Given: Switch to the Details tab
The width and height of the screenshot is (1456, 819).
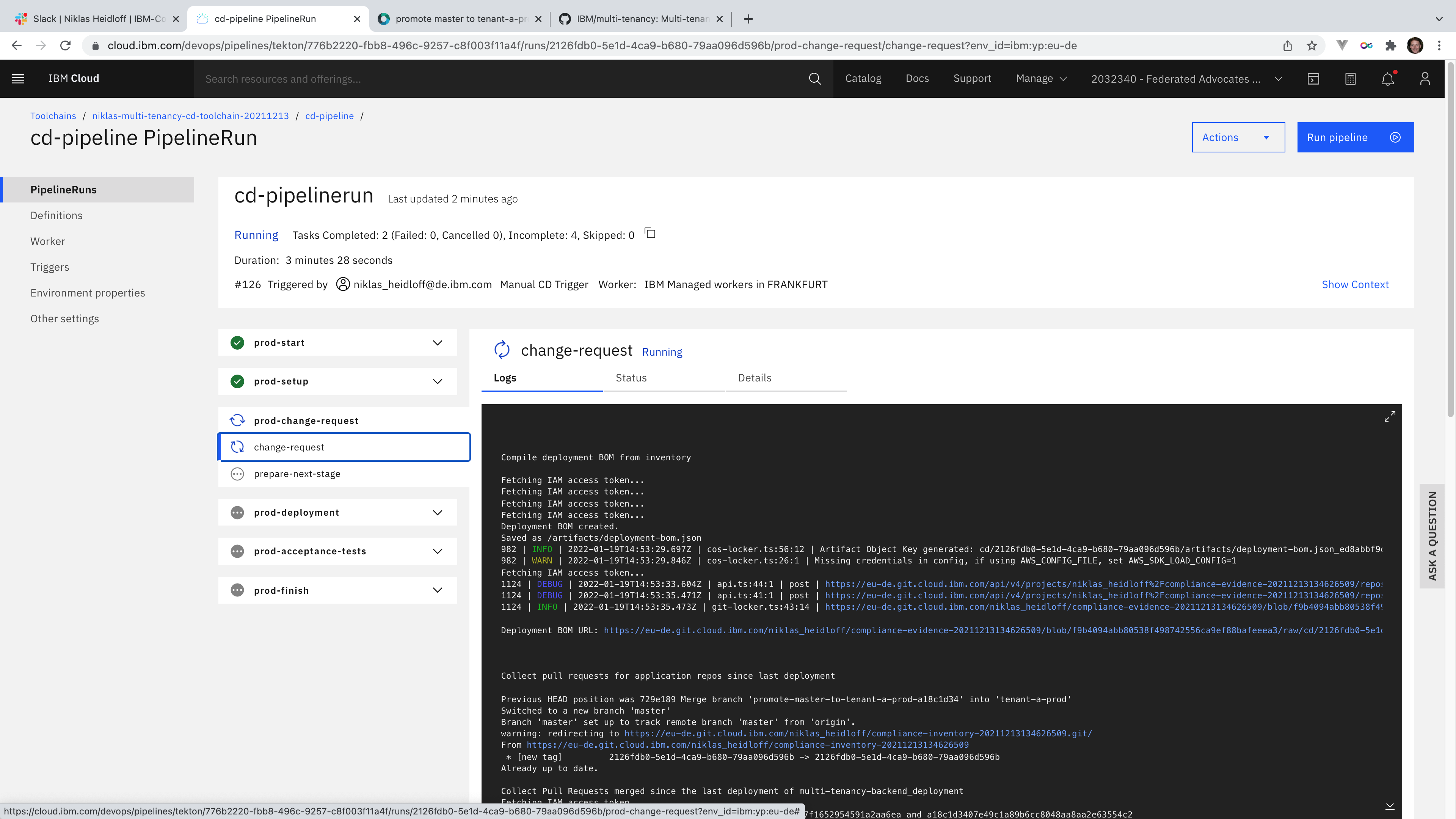Looking at the screenshot, I should [754, 378].
